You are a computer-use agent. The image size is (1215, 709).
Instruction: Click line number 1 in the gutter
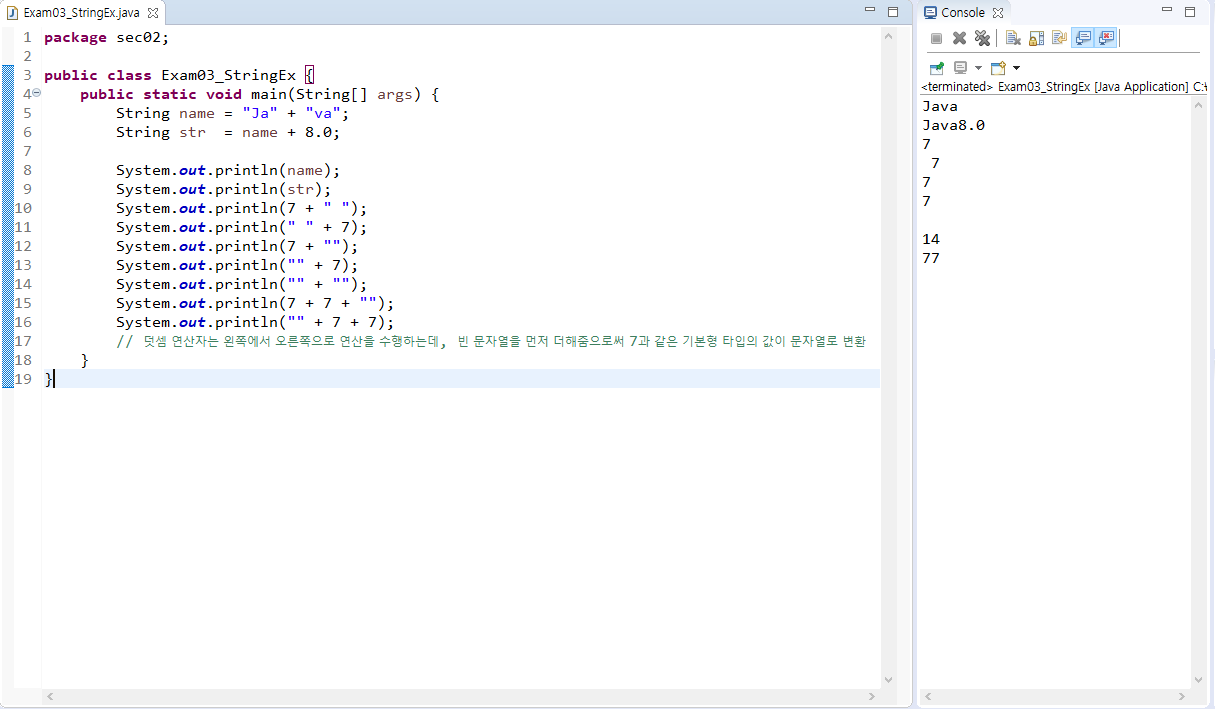(x=27, y=37)
